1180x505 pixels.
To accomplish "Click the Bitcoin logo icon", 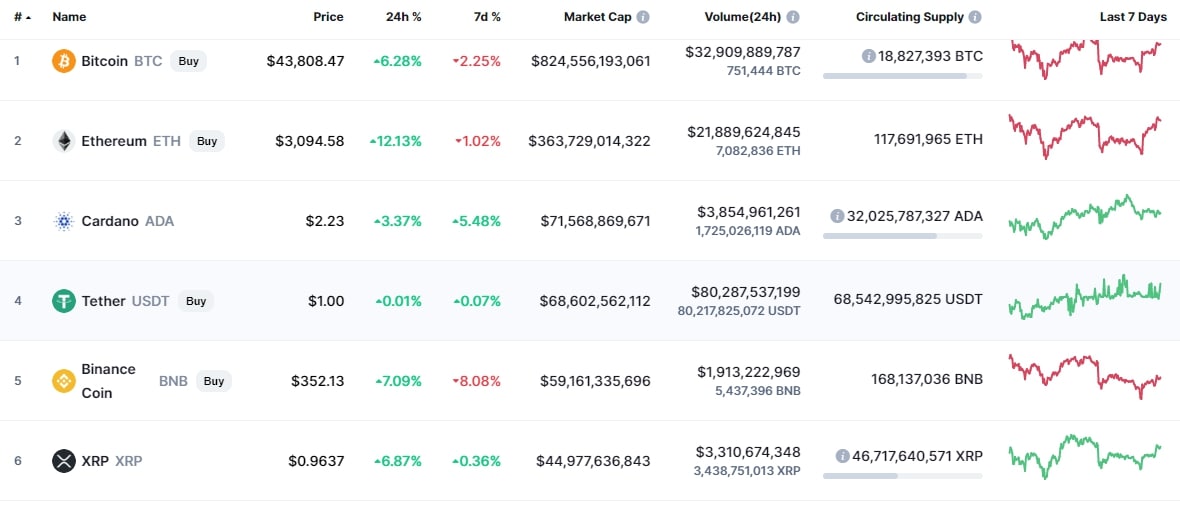I will click(x=64, y=61).
